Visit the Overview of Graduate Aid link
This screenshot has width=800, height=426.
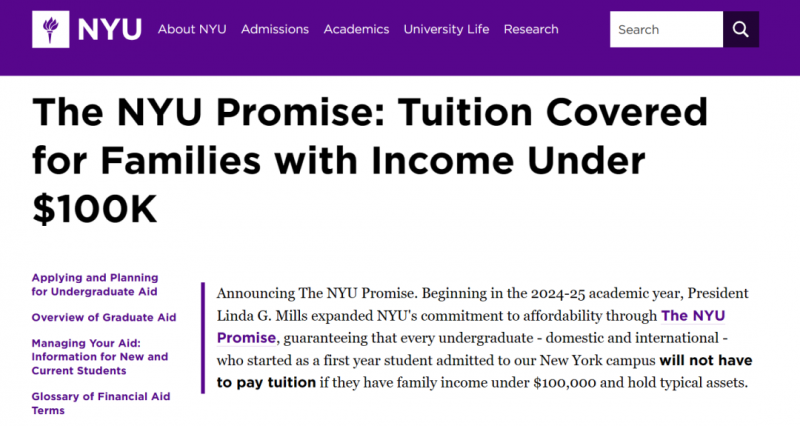click(104, 317)
